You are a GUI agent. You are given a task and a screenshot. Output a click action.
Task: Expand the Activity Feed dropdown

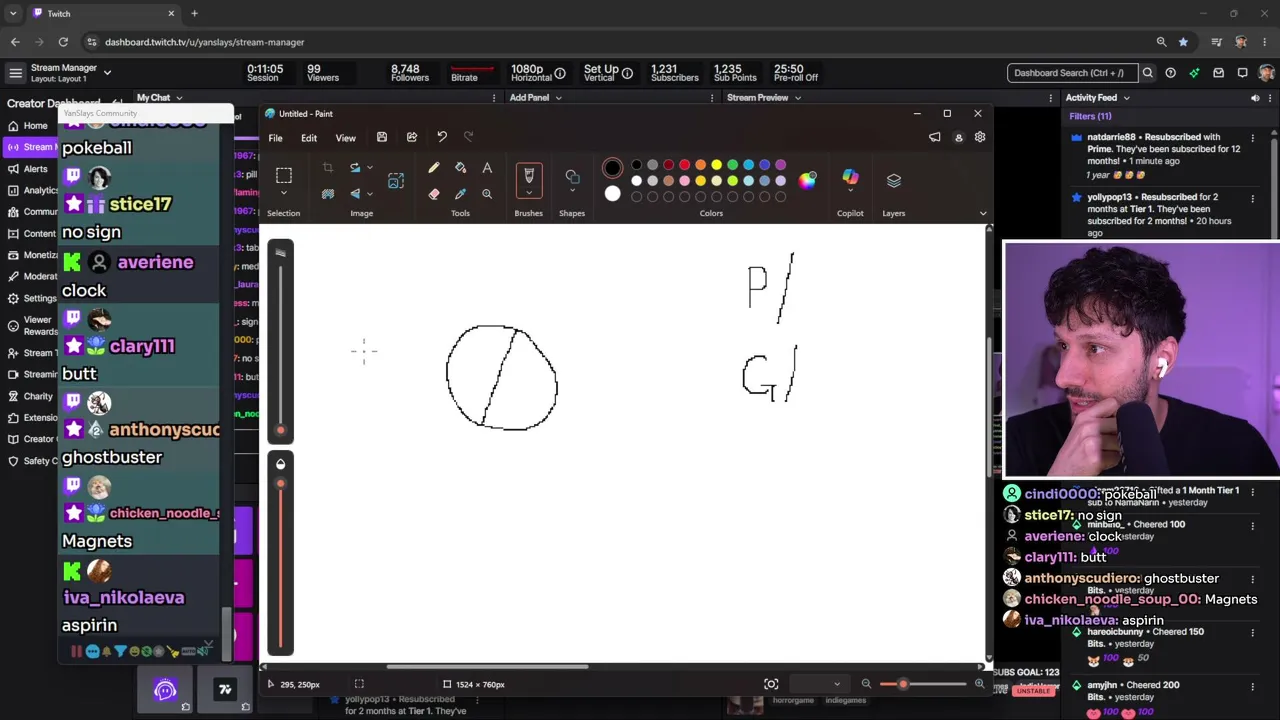[x=1126, y=98]
